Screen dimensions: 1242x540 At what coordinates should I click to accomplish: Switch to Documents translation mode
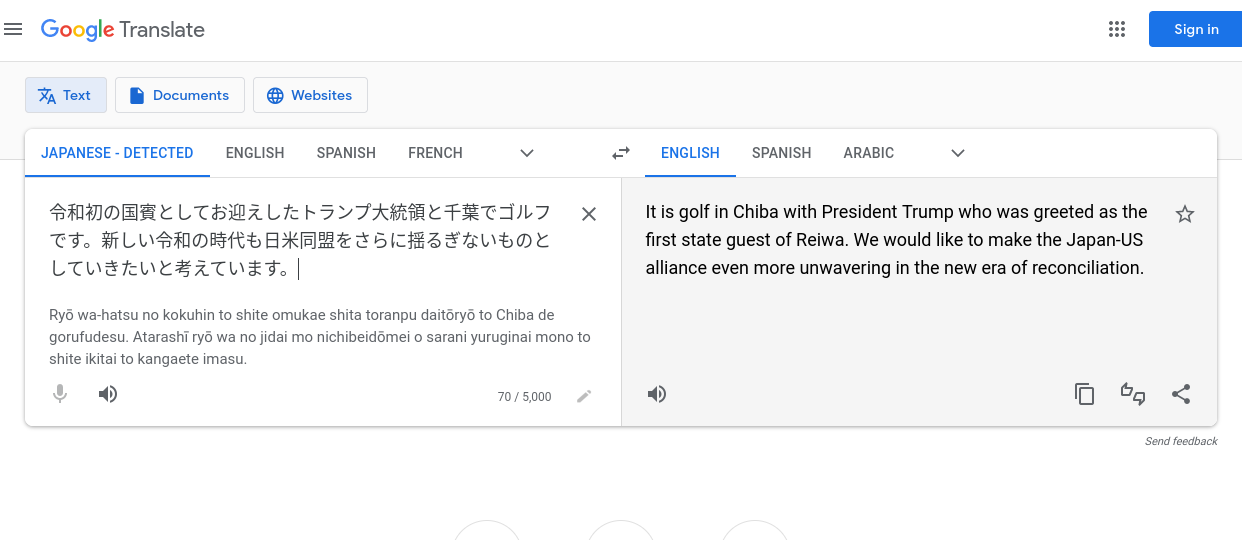click(180, 95)
